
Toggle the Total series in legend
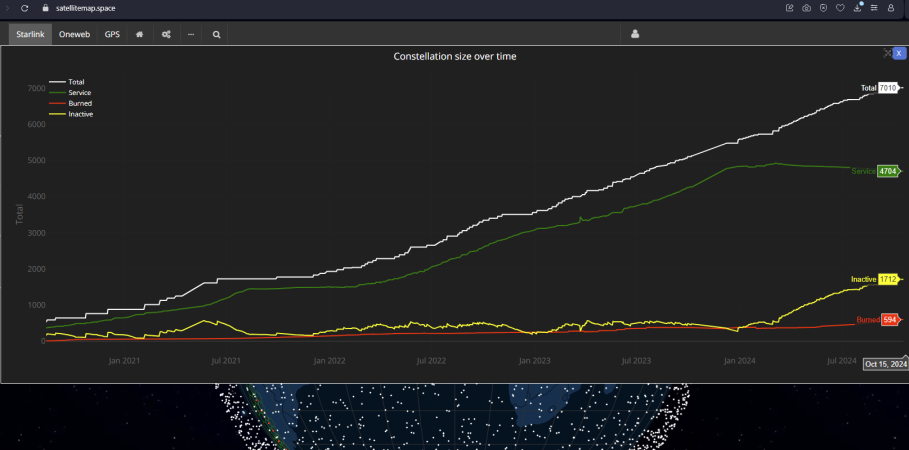point(67,82)
